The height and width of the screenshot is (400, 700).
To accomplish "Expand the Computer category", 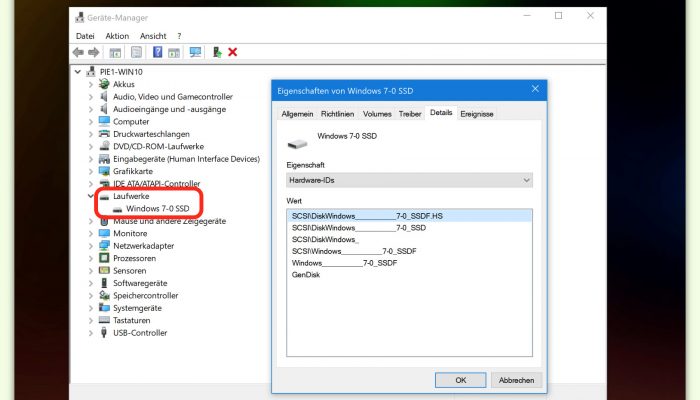I will 91,121.
